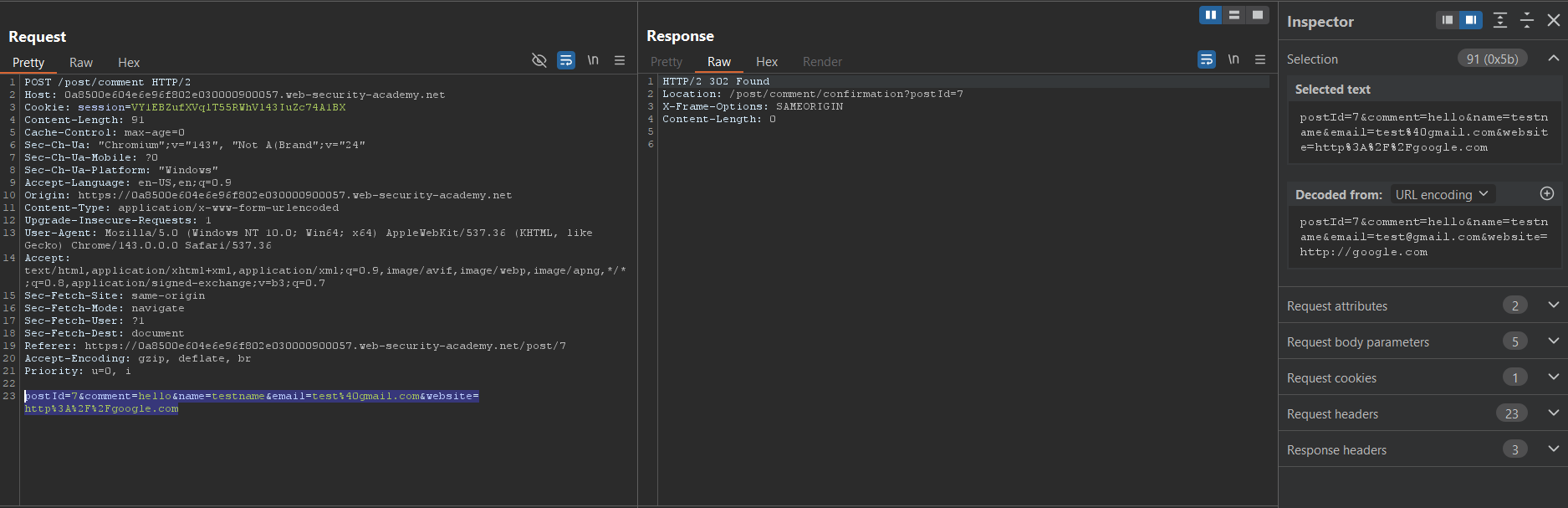This screenshot has height=508, width=1568.
Task: Click the Sec-Ch-Ua-Platform "Windows" header
Action: click(x=121, y=170)
